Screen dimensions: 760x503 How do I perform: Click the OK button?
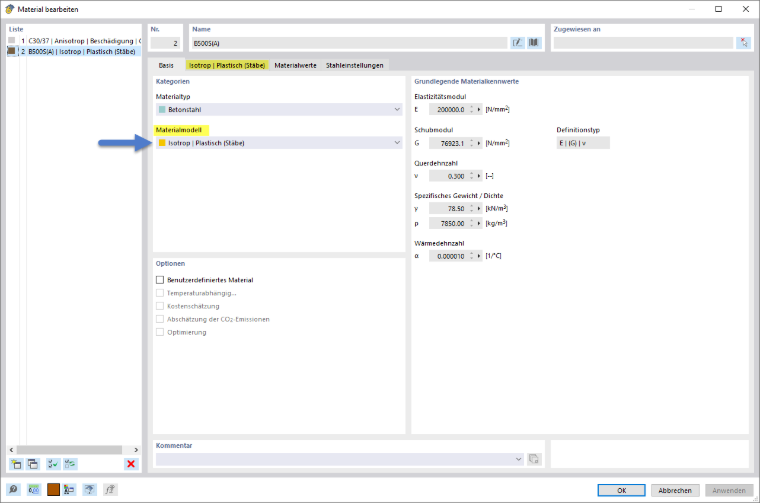coord(621,490)
